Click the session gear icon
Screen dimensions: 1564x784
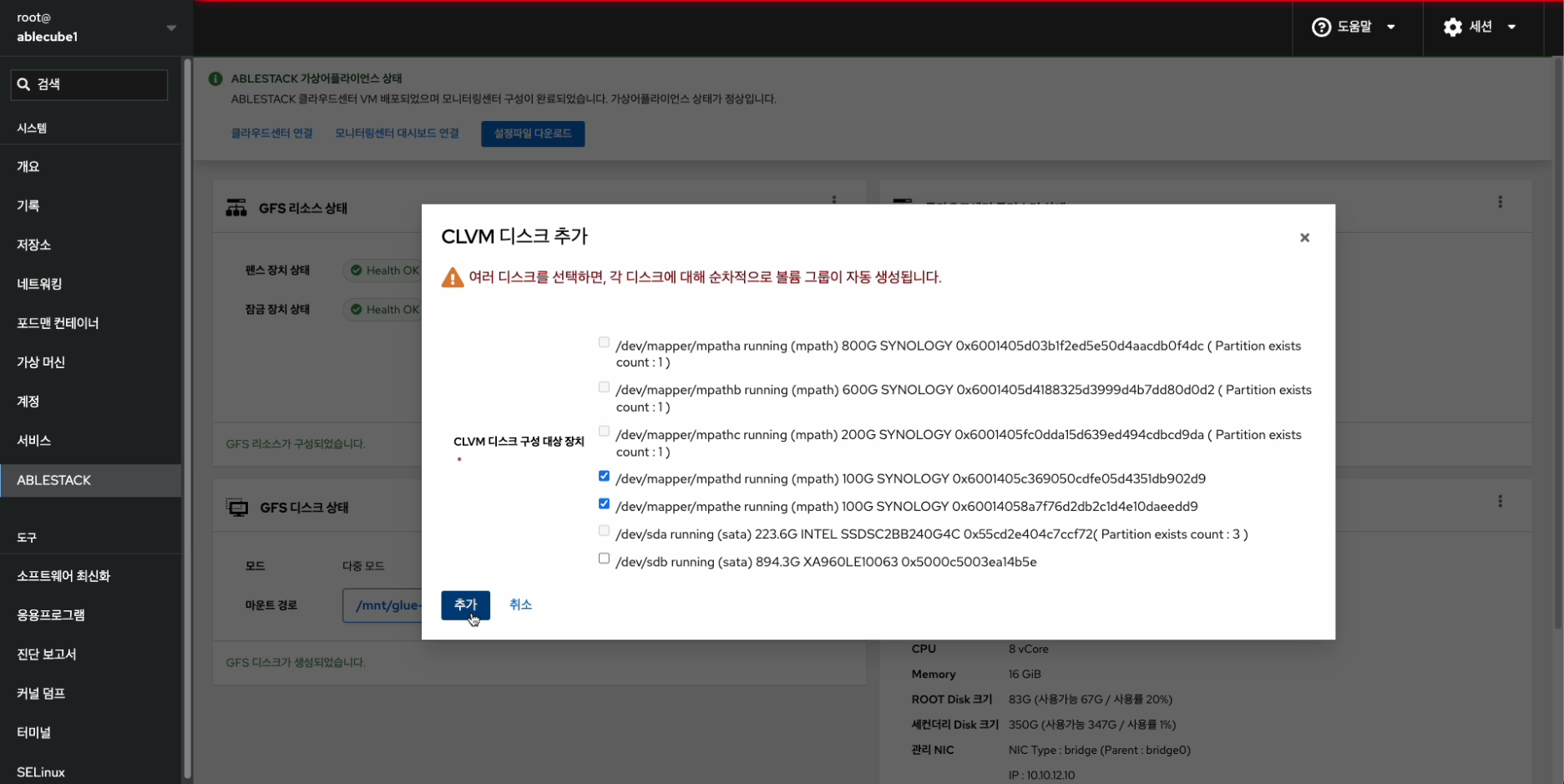click(x=1453, y=28)
